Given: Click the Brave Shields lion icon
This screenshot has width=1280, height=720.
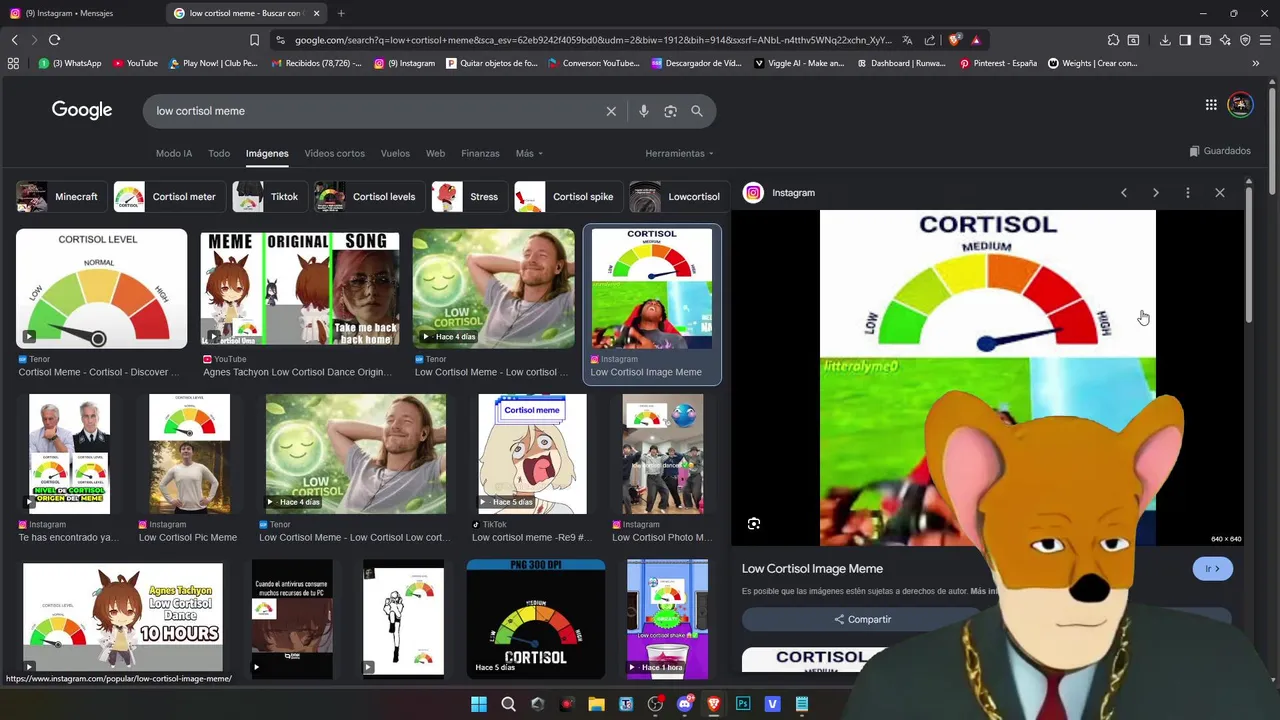Looking at the screenshot, I should point(955,40).
